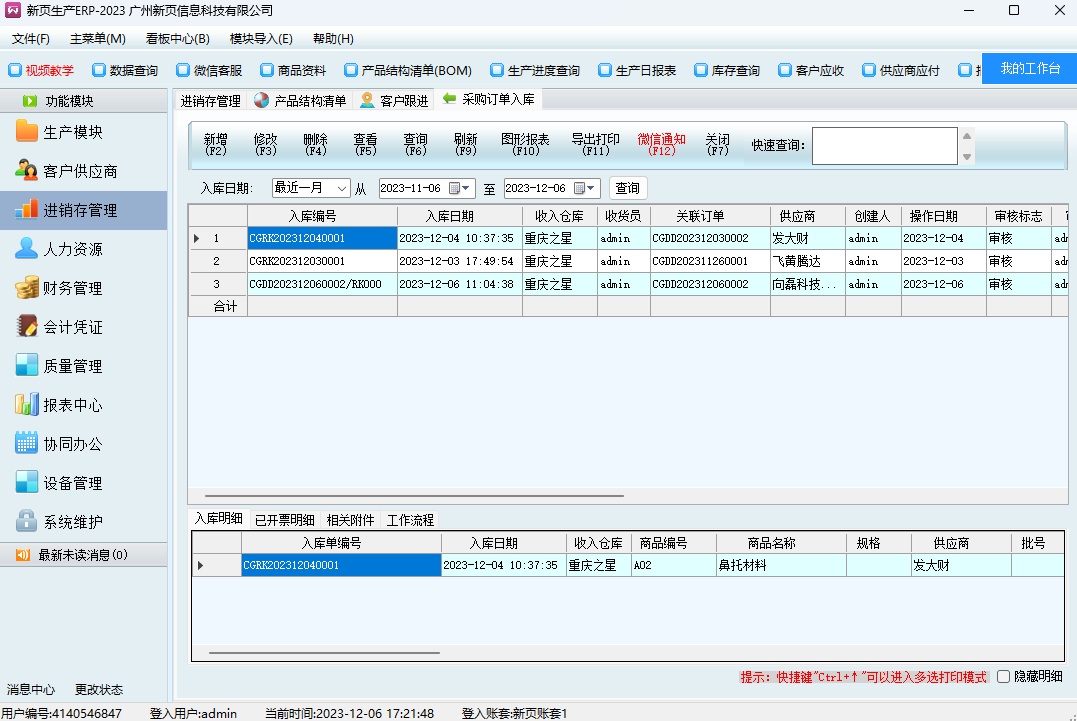Toggle 数据查询 shortcut checkbox

99,69
